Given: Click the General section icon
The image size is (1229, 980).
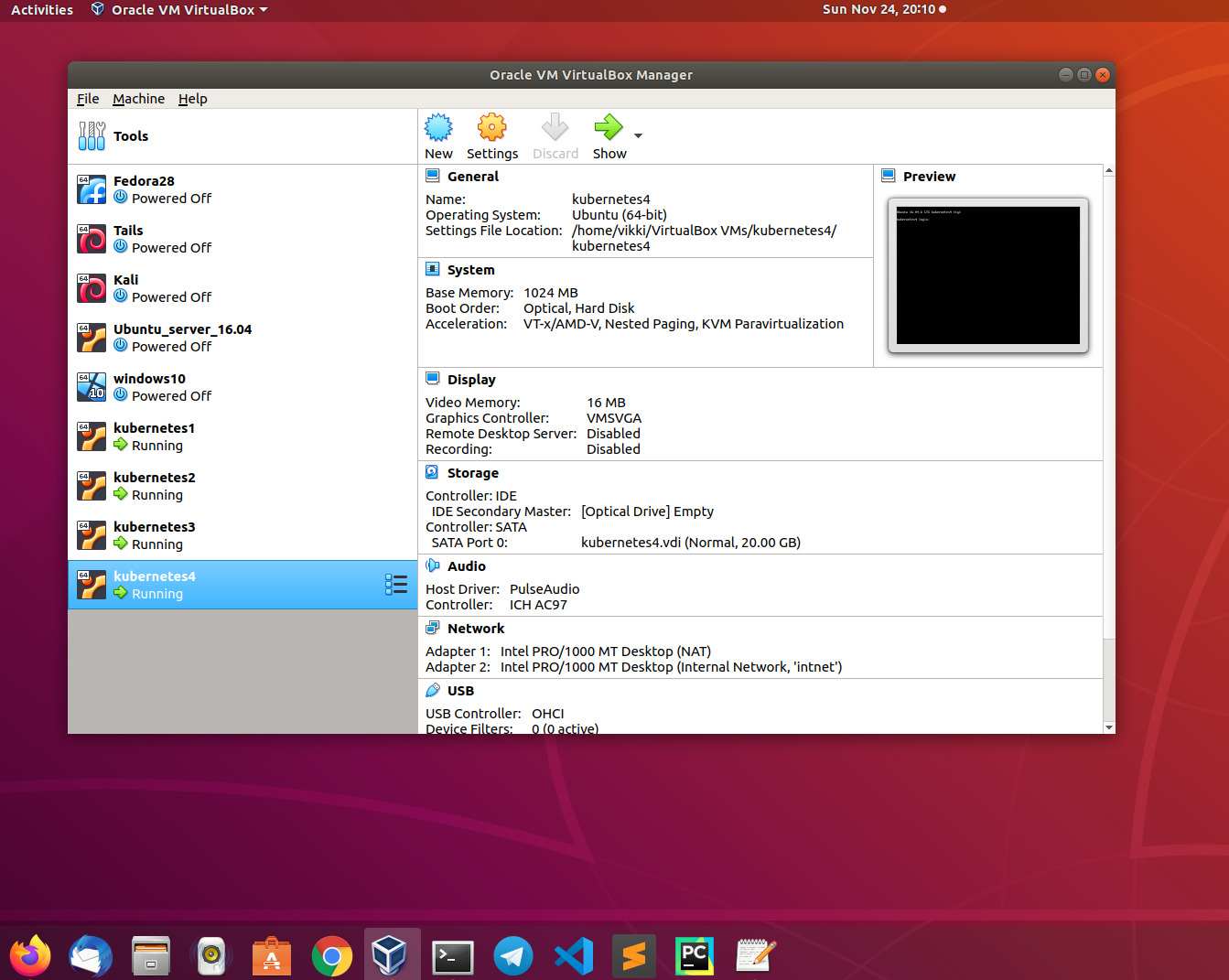Looking at the screenshot, I should tap(432, 176).
